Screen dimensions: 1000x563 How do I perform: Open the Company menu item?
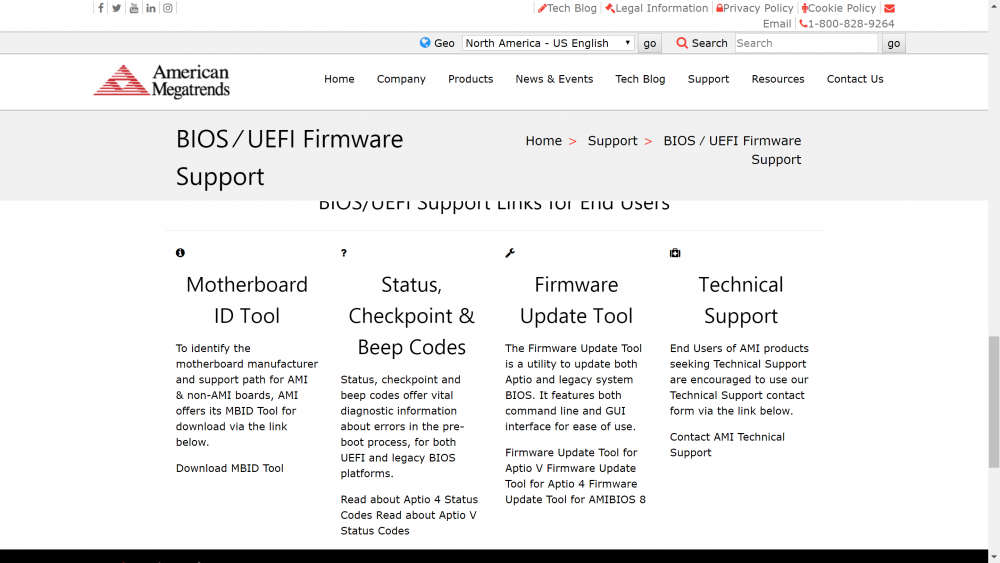pos(401,79)
